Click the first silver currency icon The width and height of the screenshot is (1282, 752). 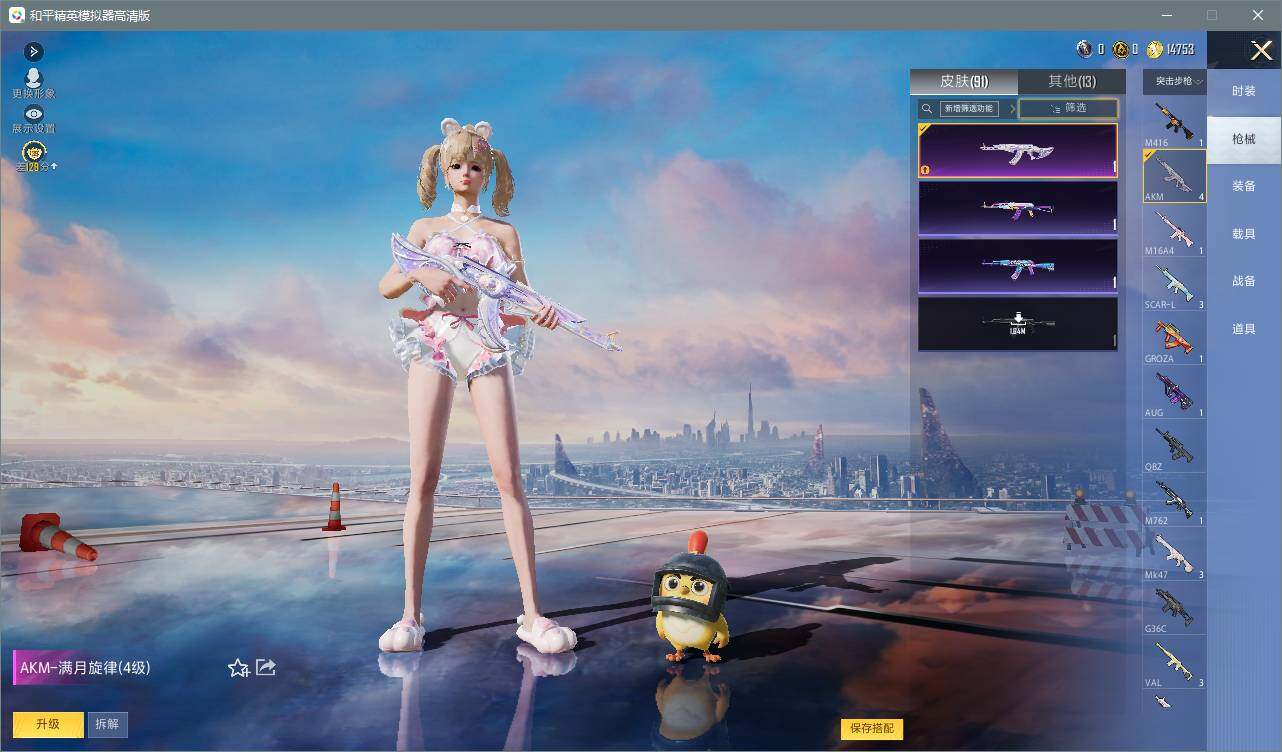pyautogui.click(x=1085, y=49)
